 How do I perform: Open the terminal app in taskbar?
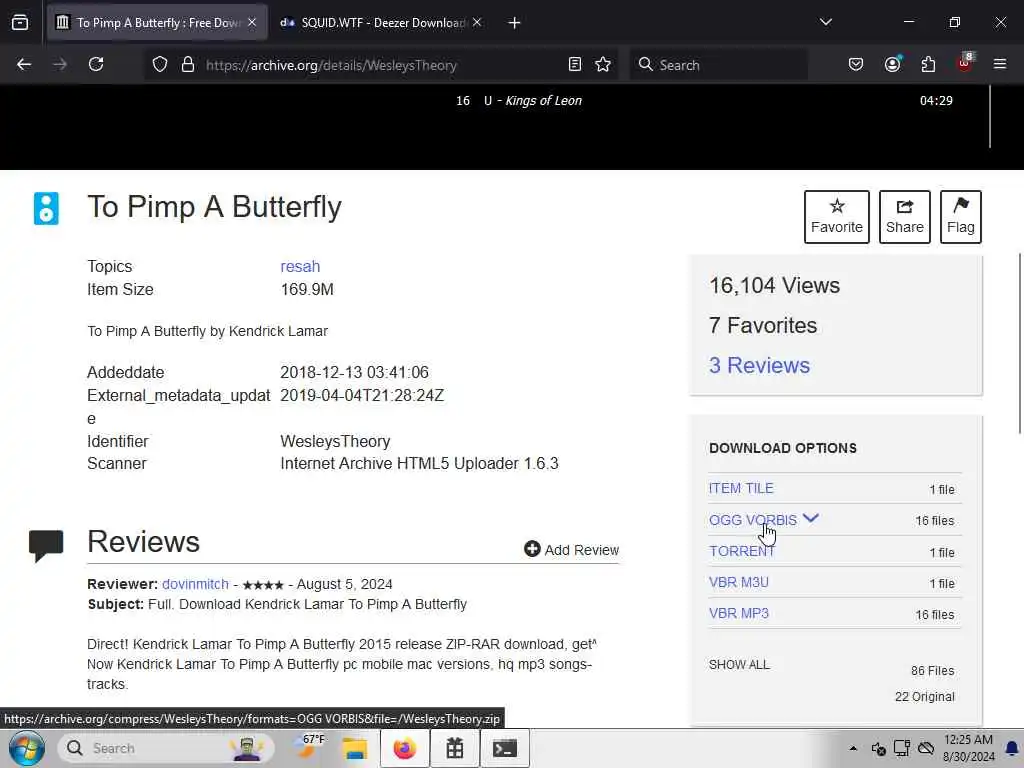505,748
